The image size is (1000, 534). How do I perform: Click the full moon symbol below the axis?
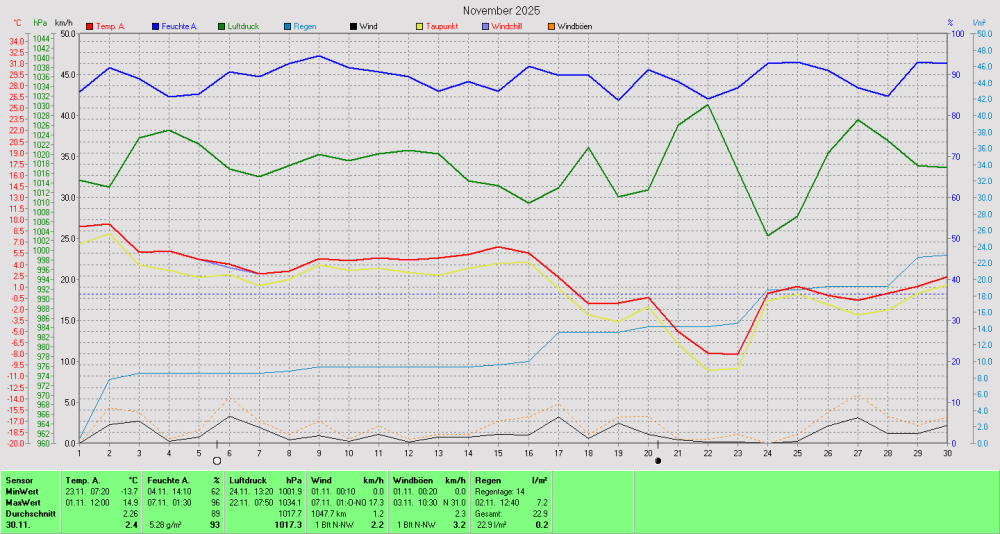pyautogui.click(x=217, y=460)
